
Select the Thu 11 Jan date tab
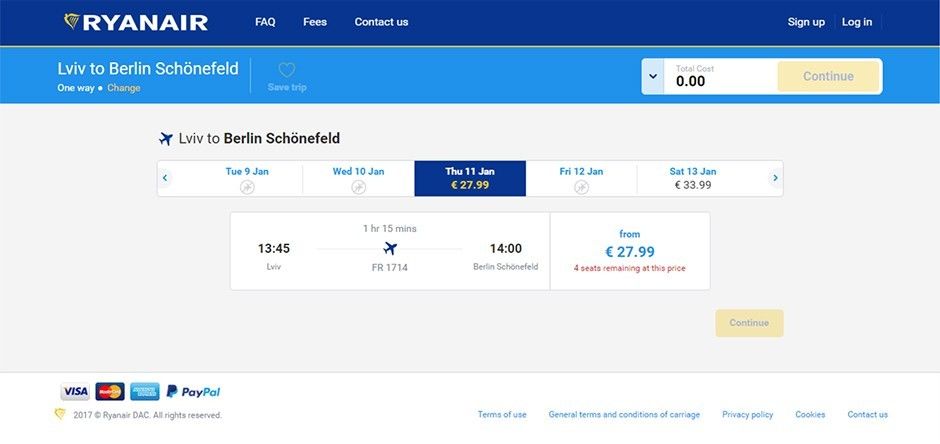(x=470, y=178)
